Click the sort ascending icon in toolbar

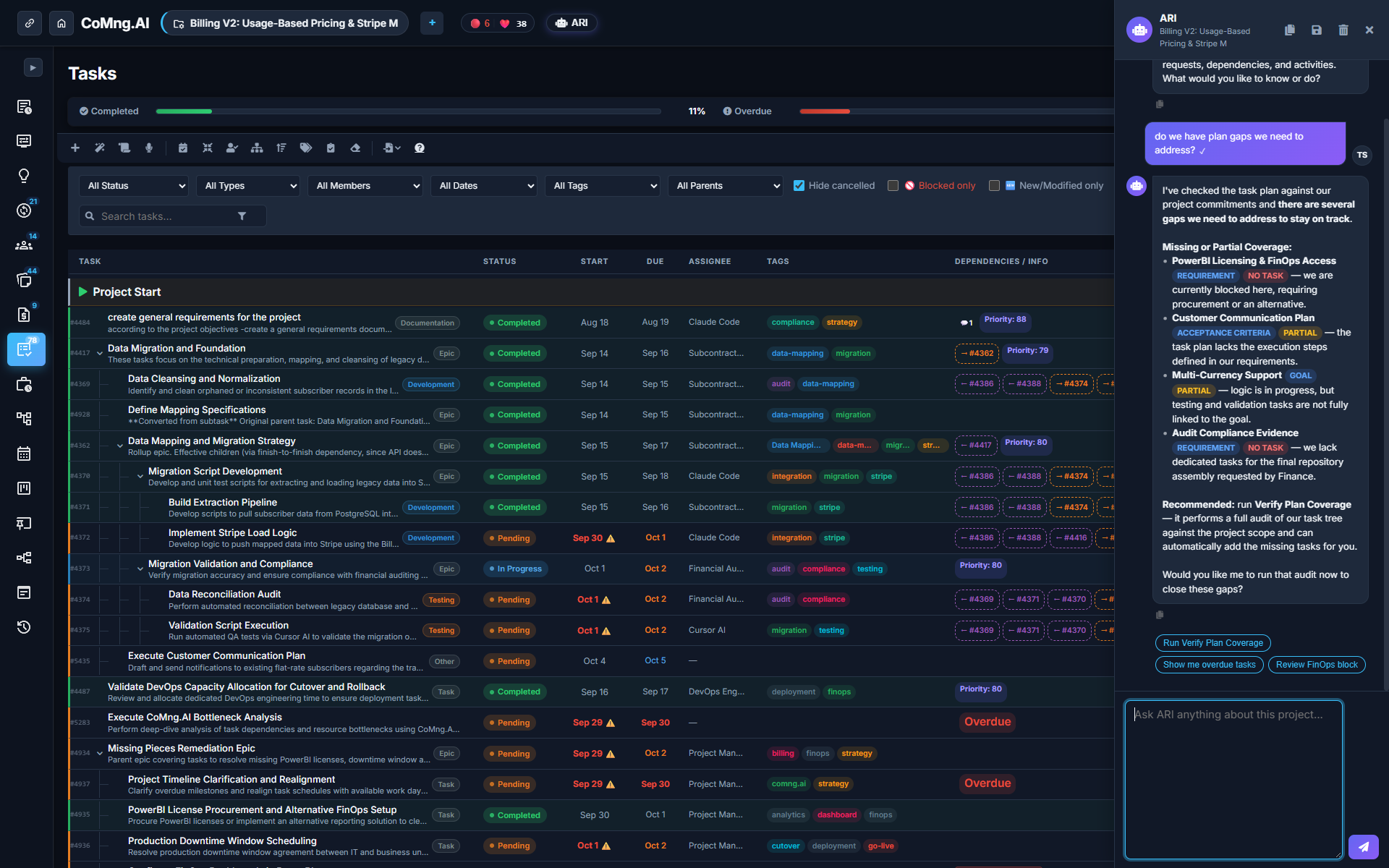pyautogui.click(x=281, y=148)
